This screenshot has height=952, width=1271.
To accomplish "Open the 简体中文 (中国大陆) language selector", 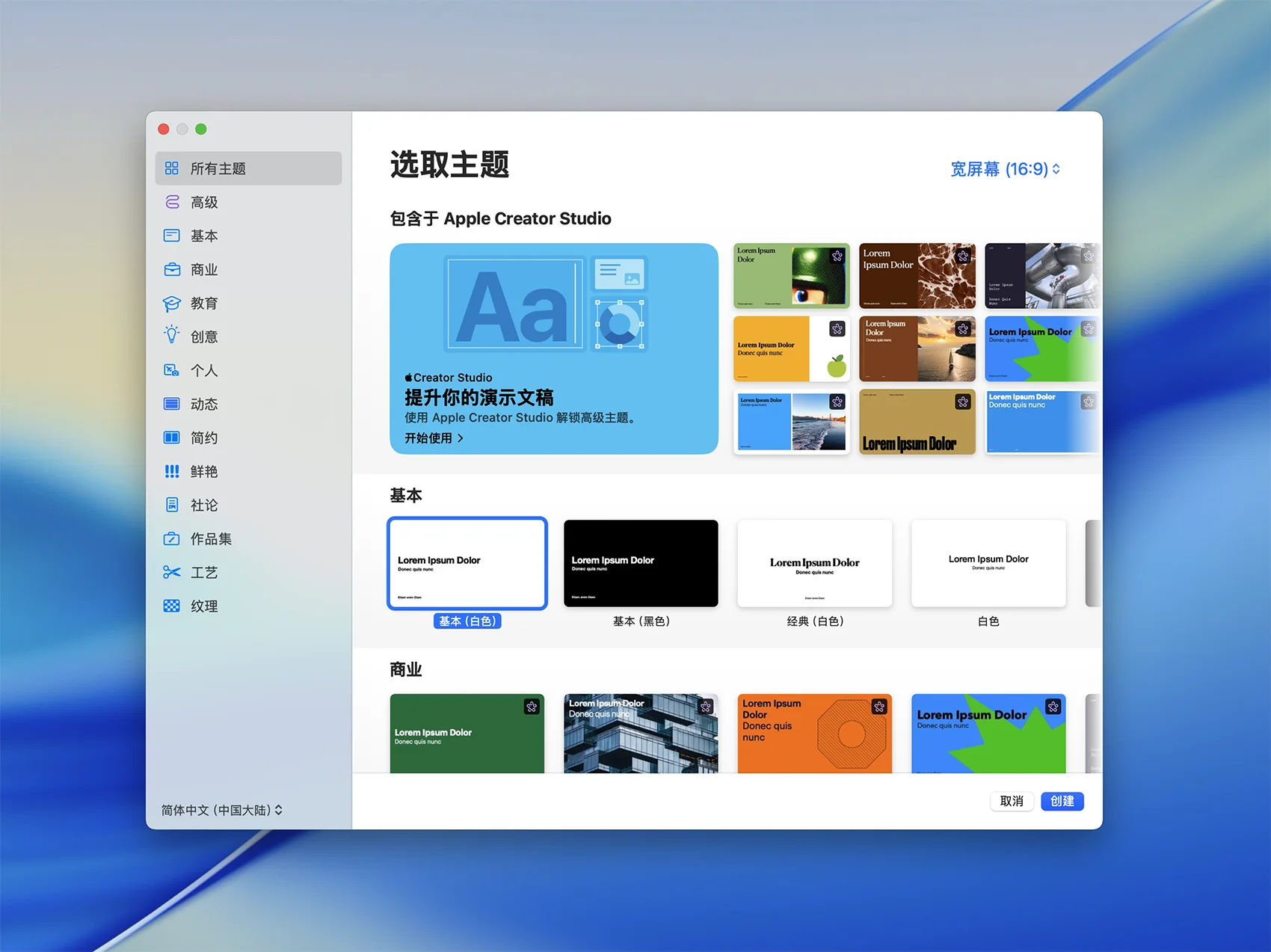I will pos(222,810).
